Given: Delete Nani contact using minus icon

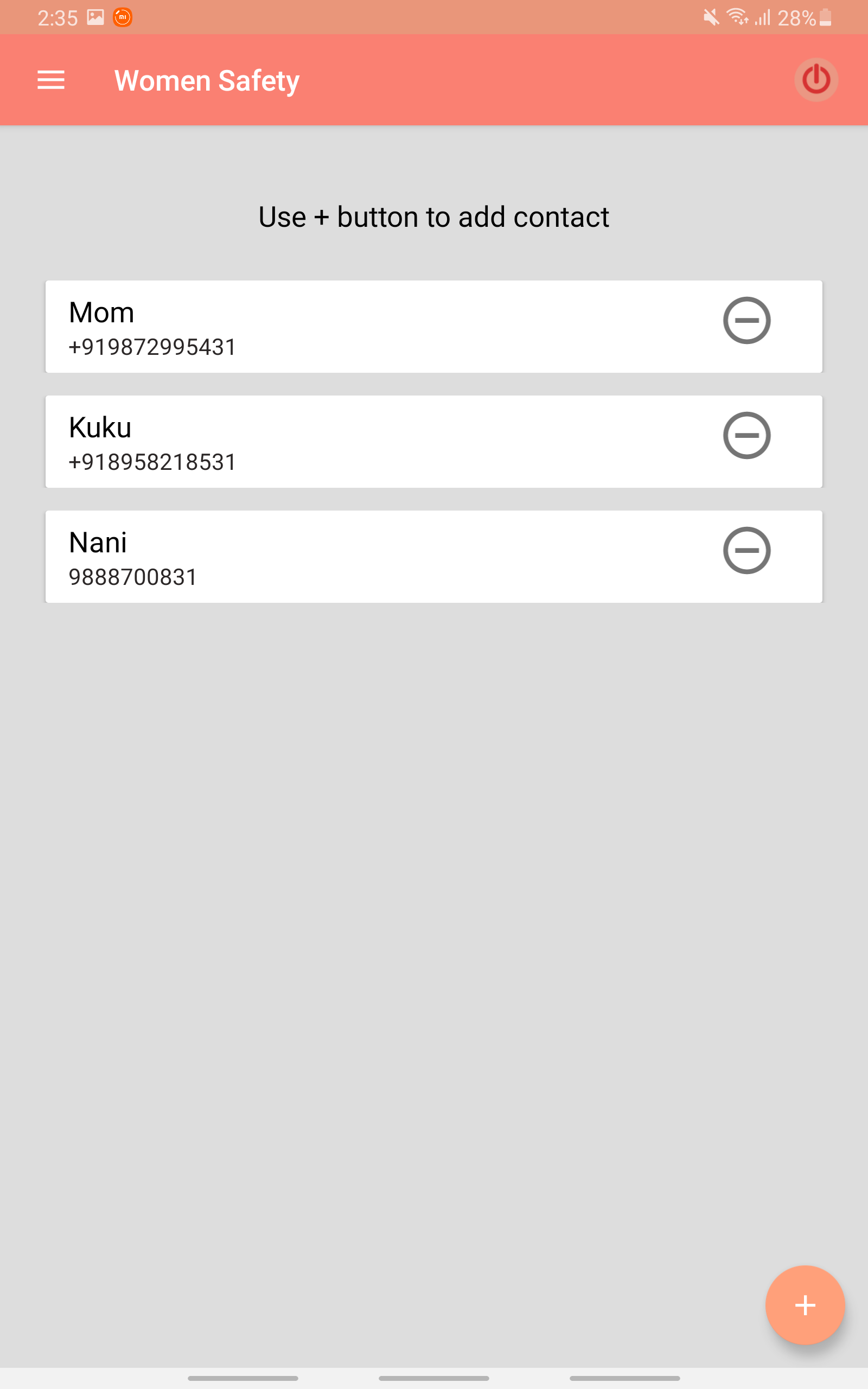Looking at the screenshot, I should (x=746, y=550).
